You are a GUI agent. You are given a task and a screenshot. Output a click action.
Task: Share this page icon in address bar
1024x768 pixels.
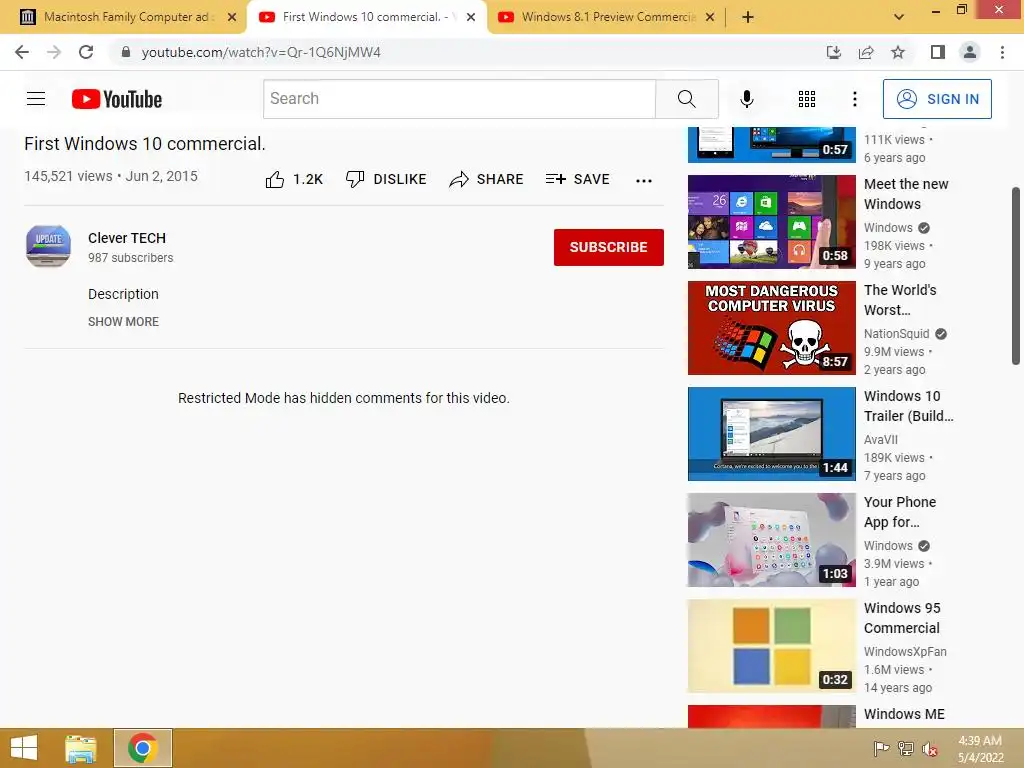coord(866,52)
